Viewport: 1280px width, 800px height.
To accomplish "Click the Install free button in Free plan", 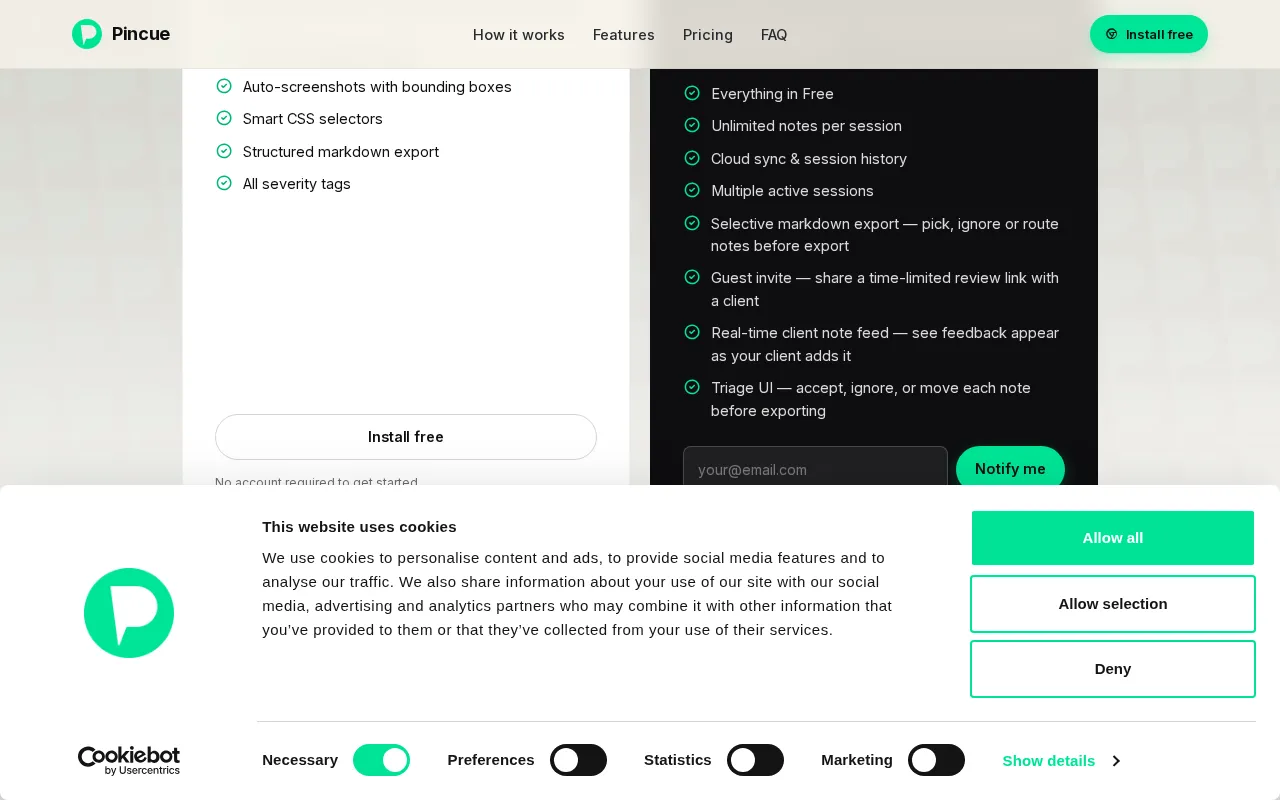I will pos(406,437).
